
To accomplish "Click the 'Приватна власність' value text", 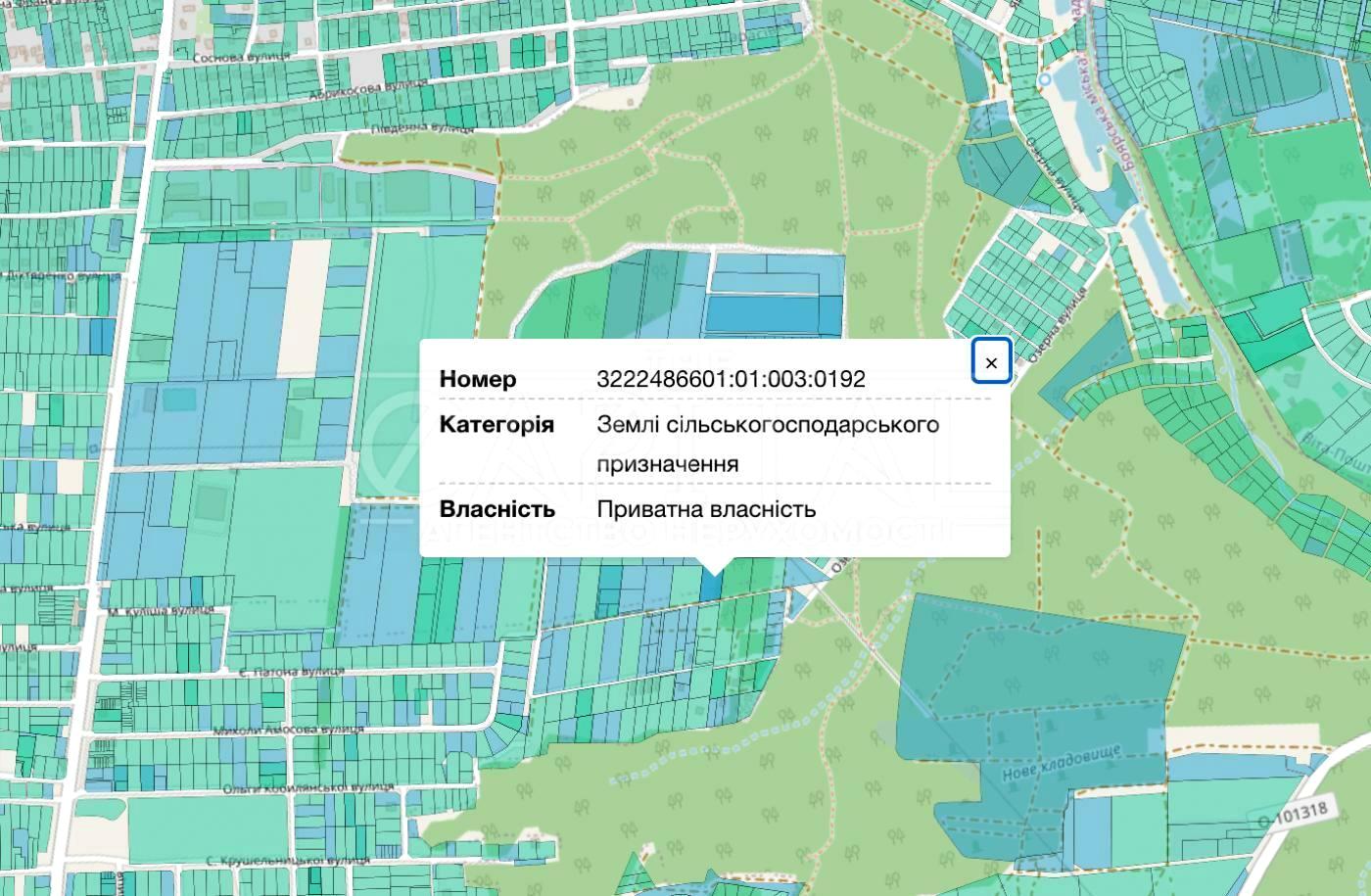I will (705, 509).
